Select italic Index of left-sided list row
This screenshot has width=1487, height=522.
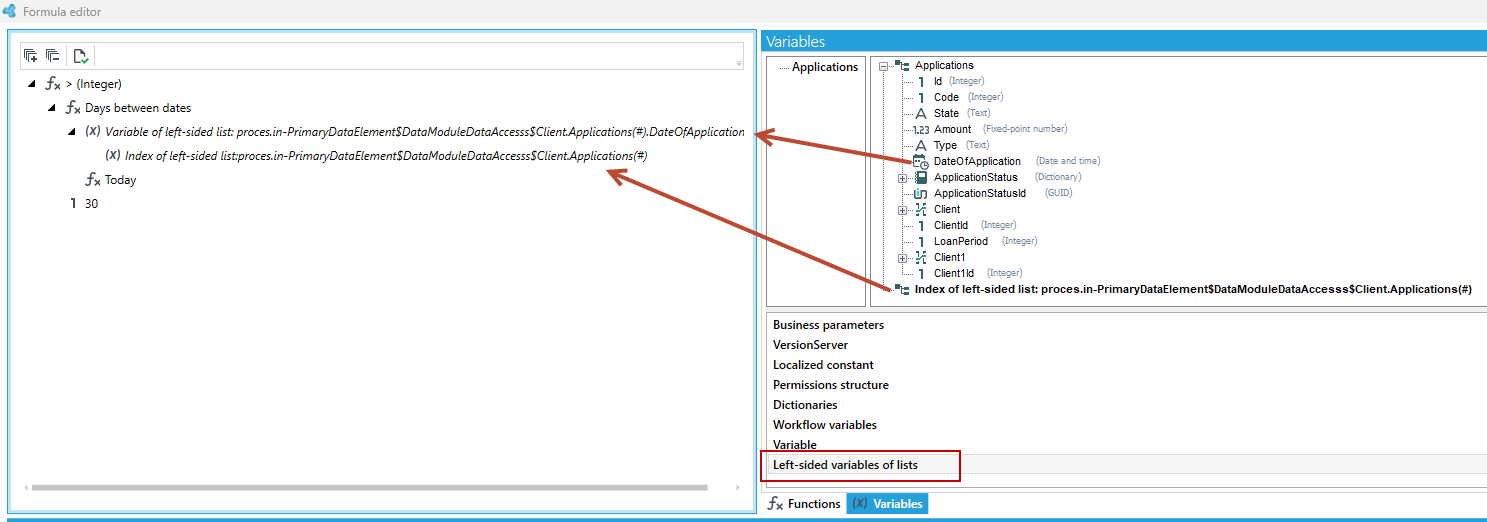pos(386,156)
